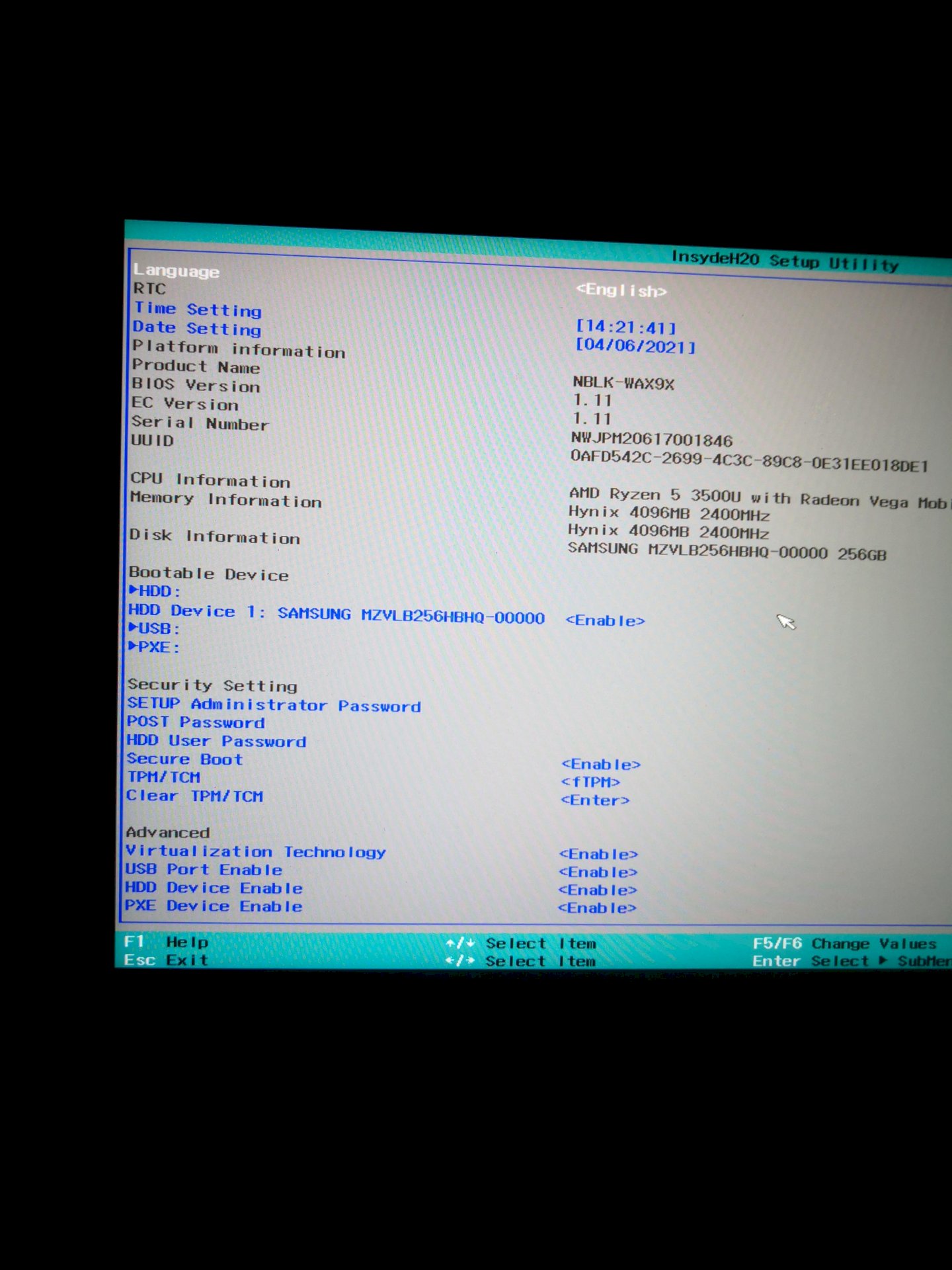Select the Language setting row

click(177, 271)
